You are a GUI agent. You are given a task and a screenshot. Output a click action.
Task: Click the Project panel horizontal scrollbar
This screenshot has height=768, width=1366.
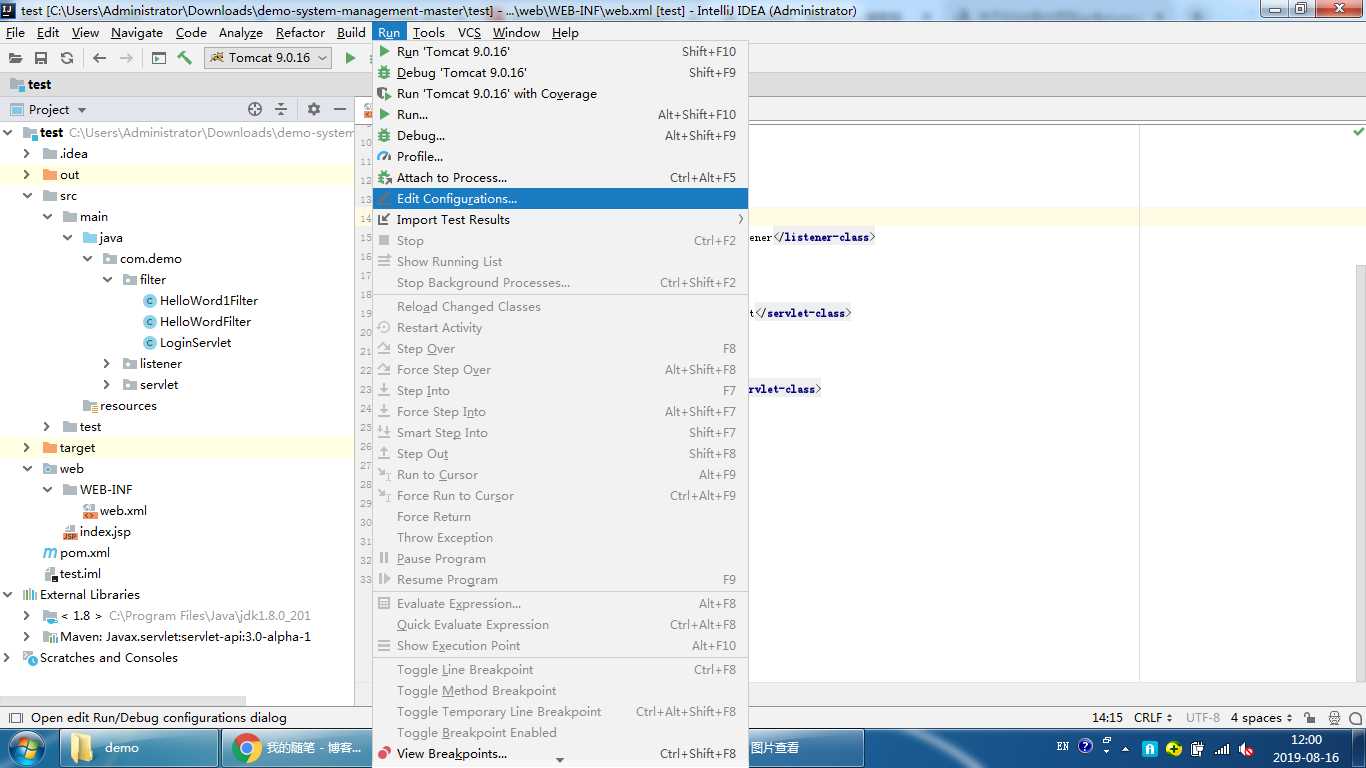[x=123, y=700]
